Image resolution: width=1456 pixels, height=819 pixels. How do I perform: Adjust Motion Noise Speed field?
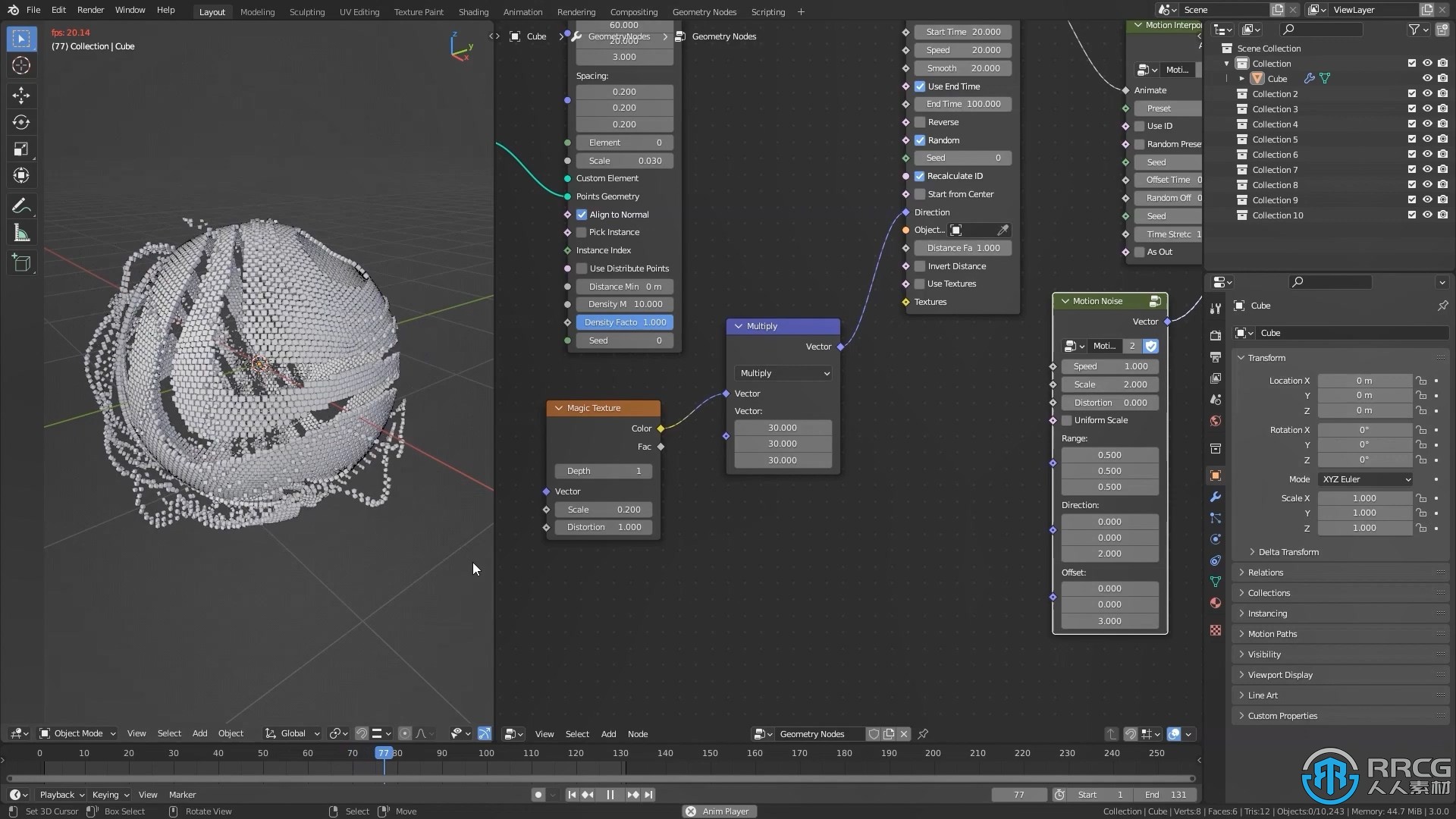point(1109,366)
